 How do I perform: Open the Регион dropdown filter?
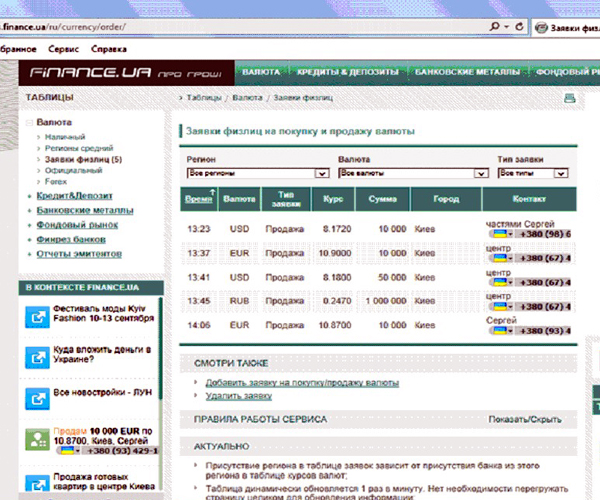[322, 173]
